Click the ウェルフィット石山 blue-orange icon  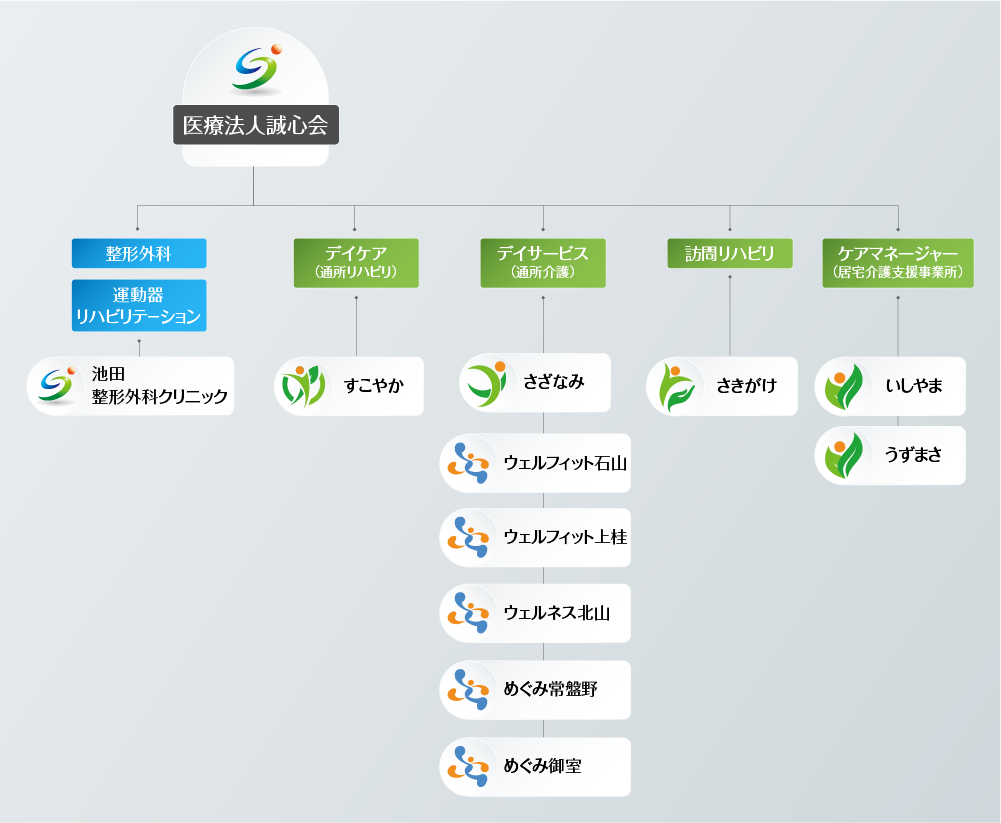(468, 463)
